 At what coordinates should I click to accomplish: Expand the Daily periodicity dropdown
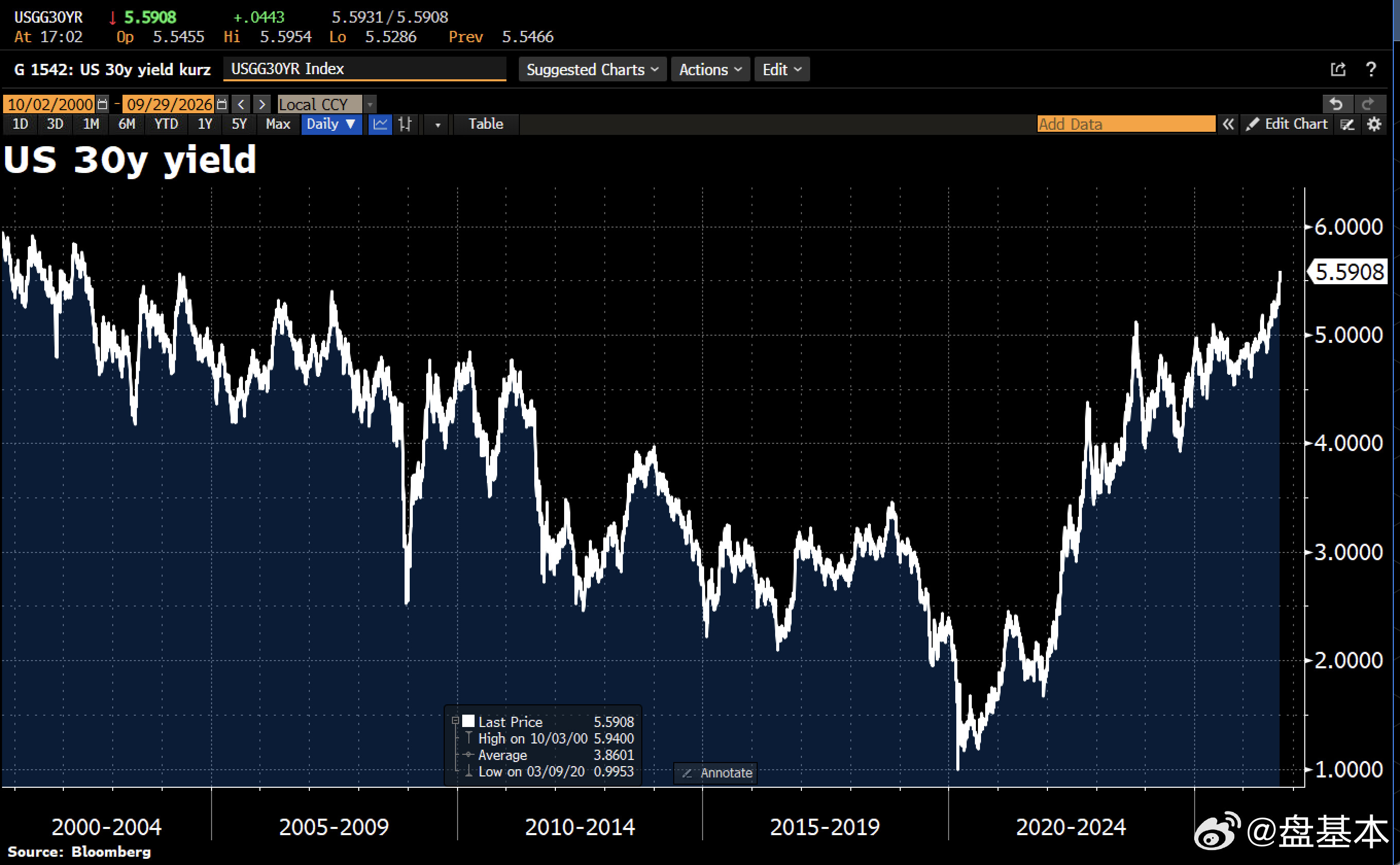click(x=331, y=124)
